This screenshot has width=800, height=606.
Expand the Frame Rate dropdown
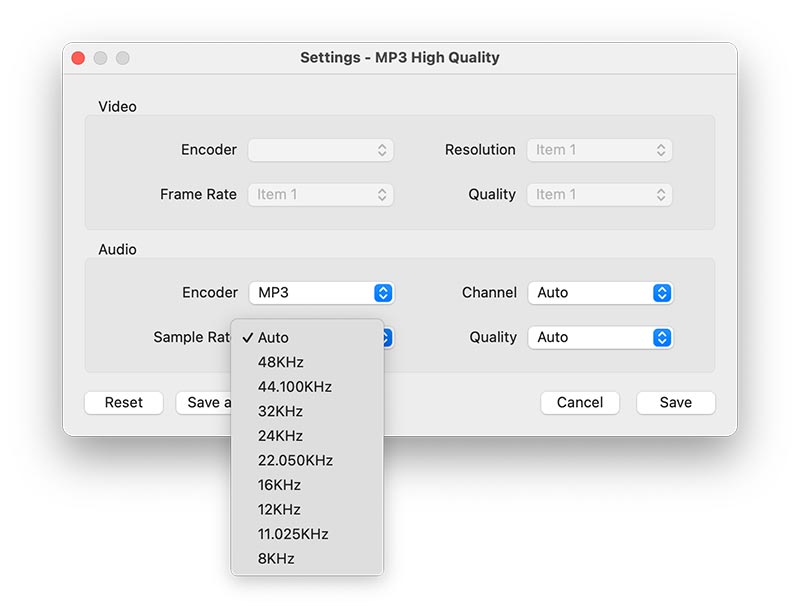321,194
